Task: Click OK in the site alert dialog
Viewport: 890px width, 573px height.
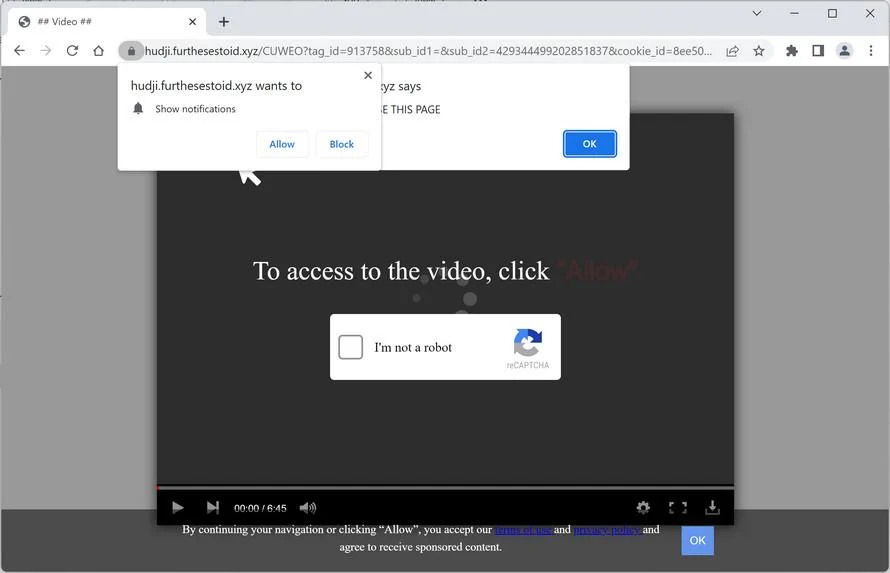Action: tap(590, 144)
